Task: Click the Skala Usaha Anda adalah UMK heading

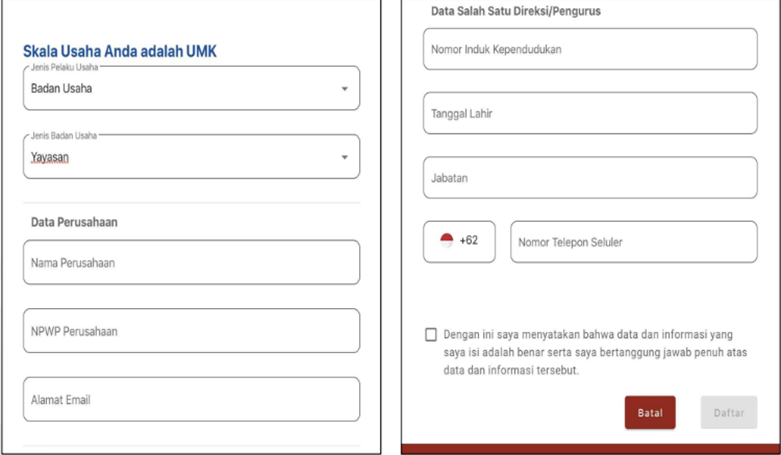Action: coord(120,51)
